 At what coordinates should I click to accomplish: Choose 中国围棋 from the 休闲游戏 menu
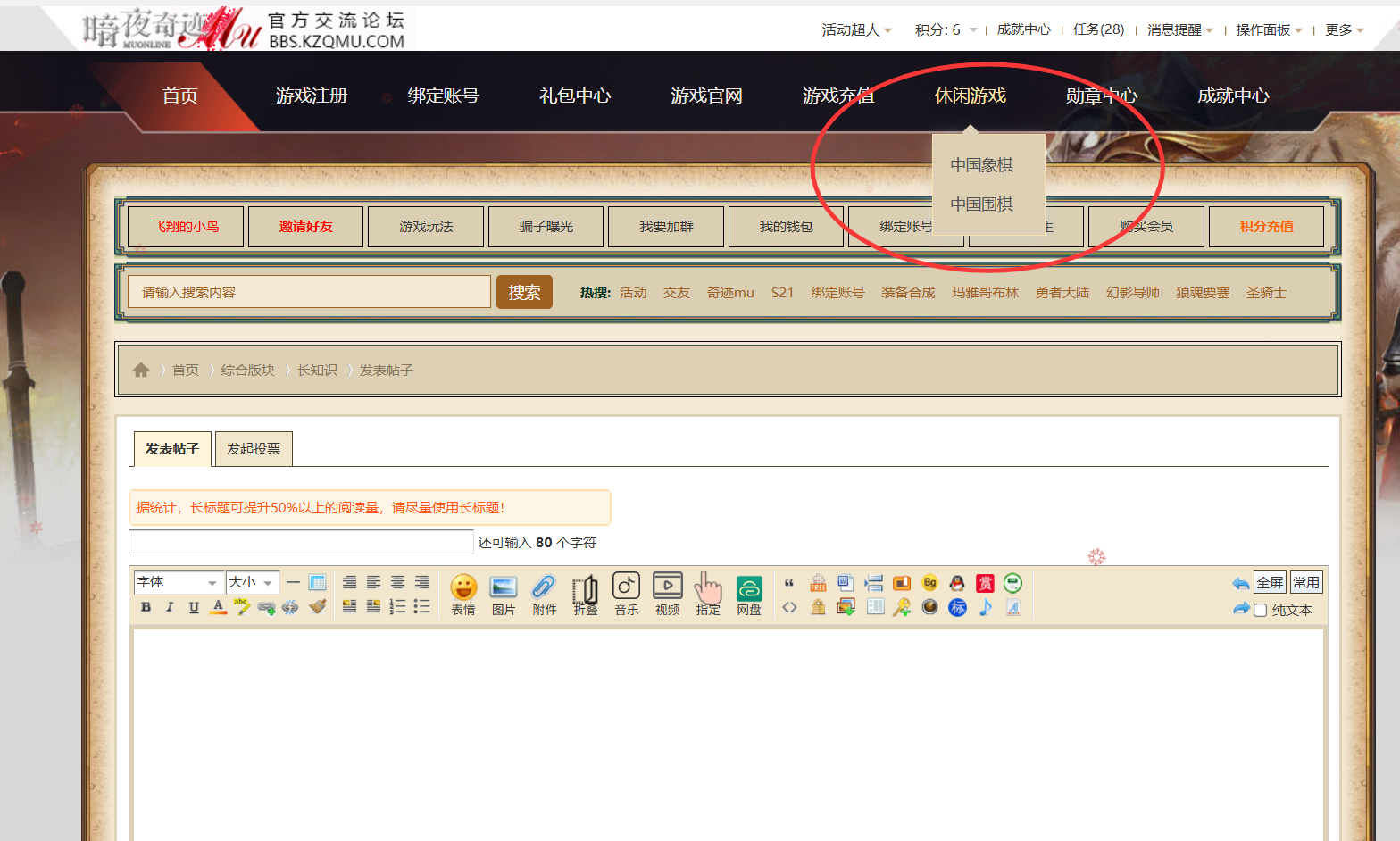click(x=981, y=204)
